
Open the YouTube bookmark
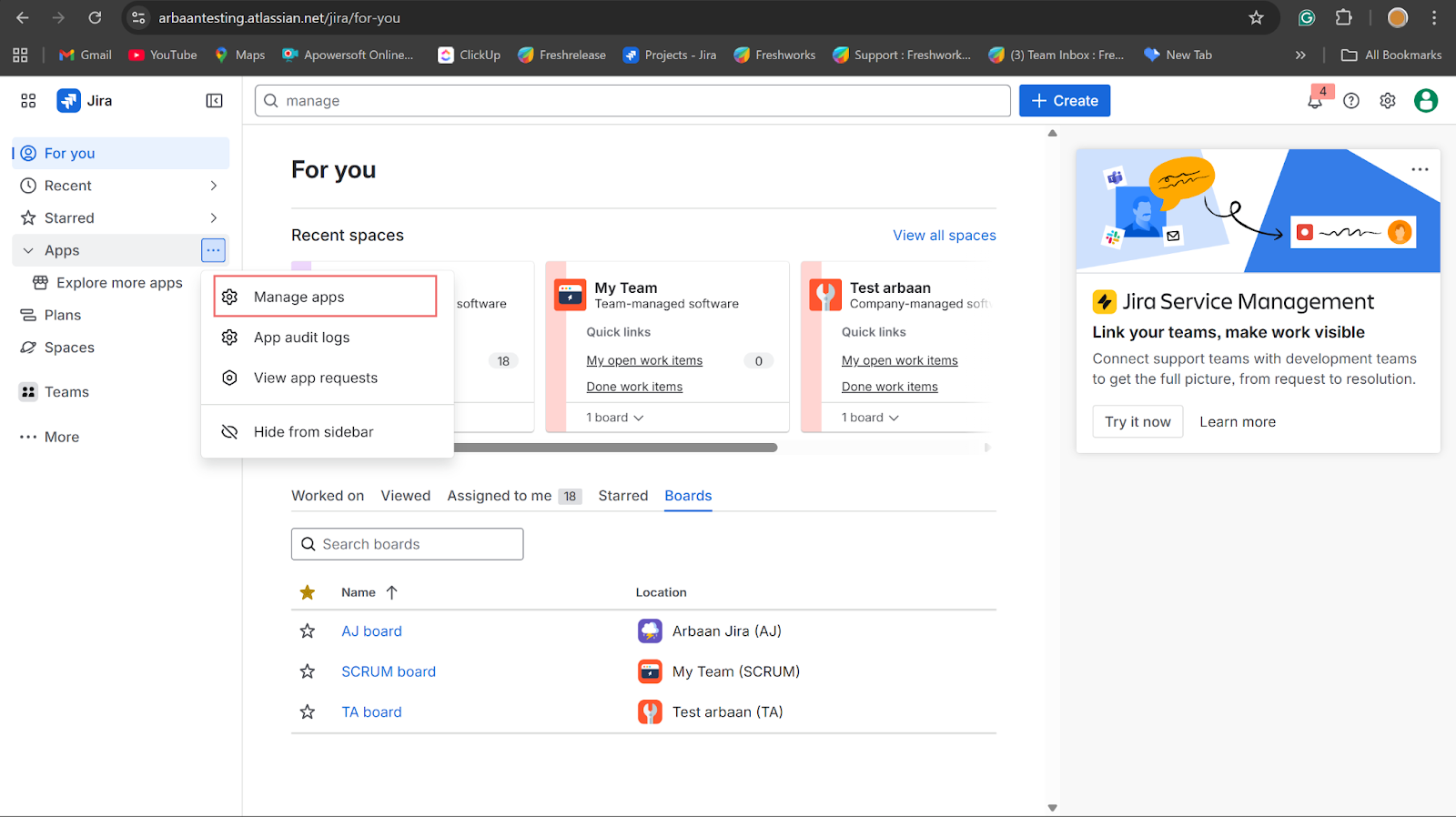(163, 55)
